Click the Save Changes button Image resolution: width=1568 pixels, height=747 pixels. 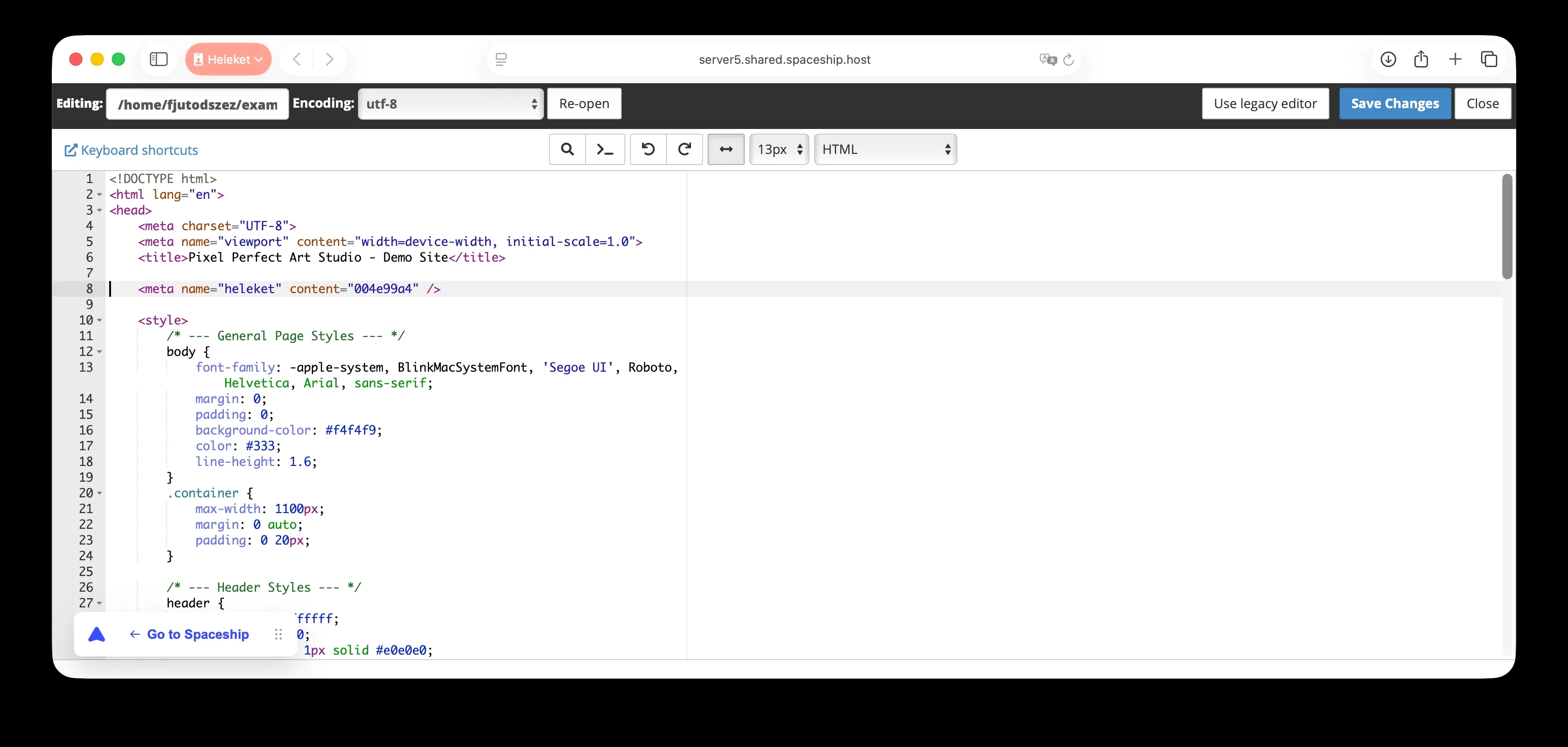pos(1395,104)
